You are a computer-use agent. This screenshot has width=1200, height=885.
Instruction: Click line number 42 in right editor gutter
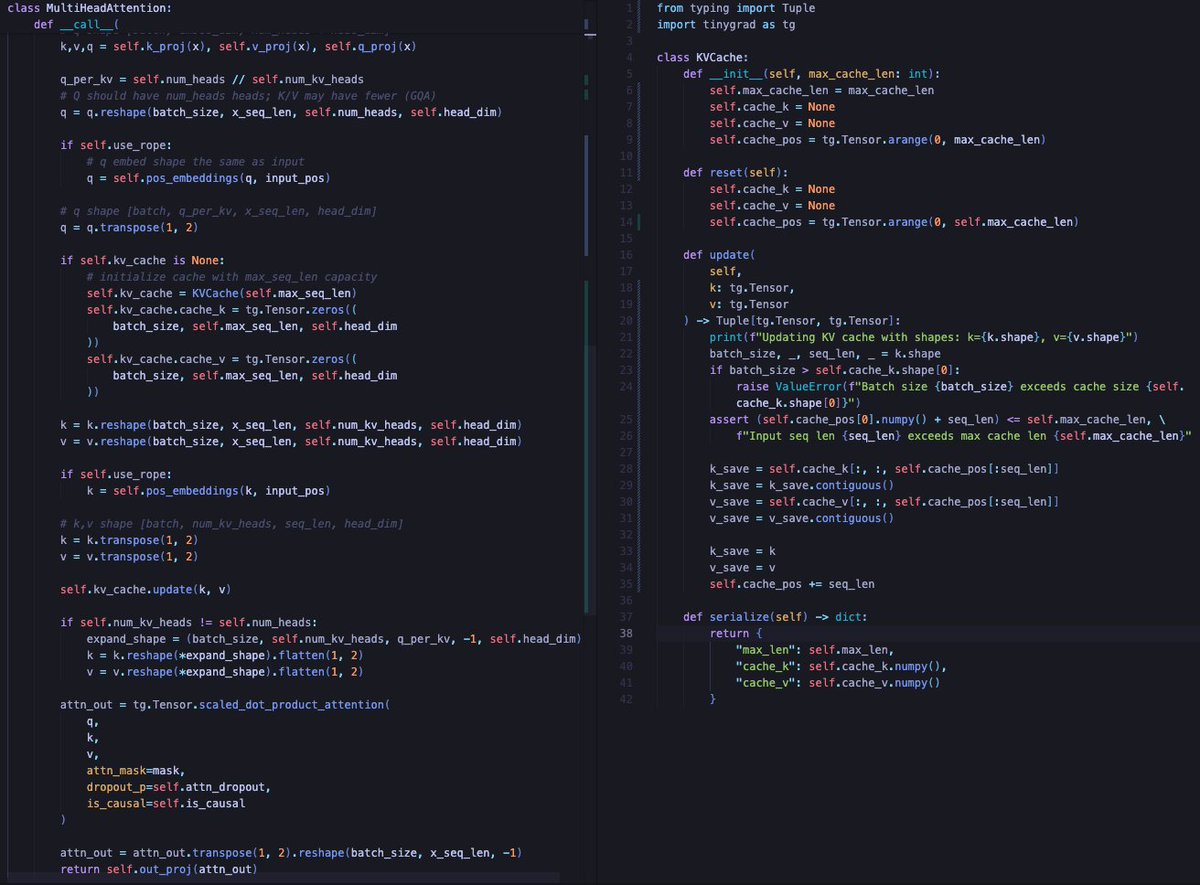(627, 699)
